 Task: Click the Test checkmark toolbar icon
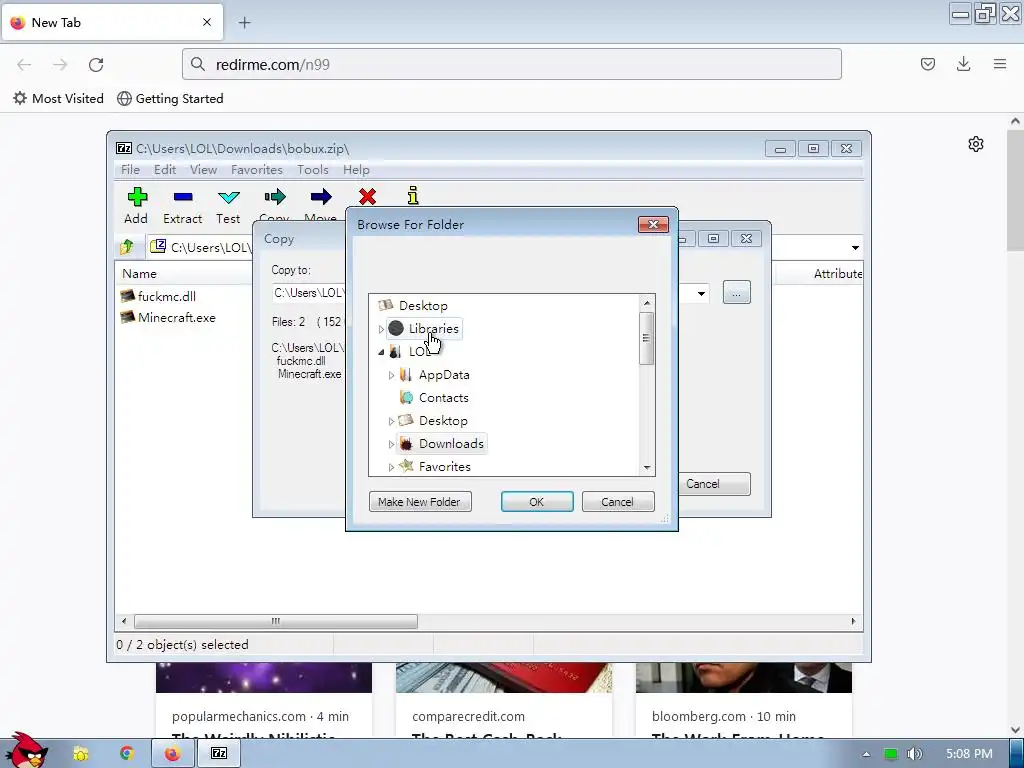229,197
